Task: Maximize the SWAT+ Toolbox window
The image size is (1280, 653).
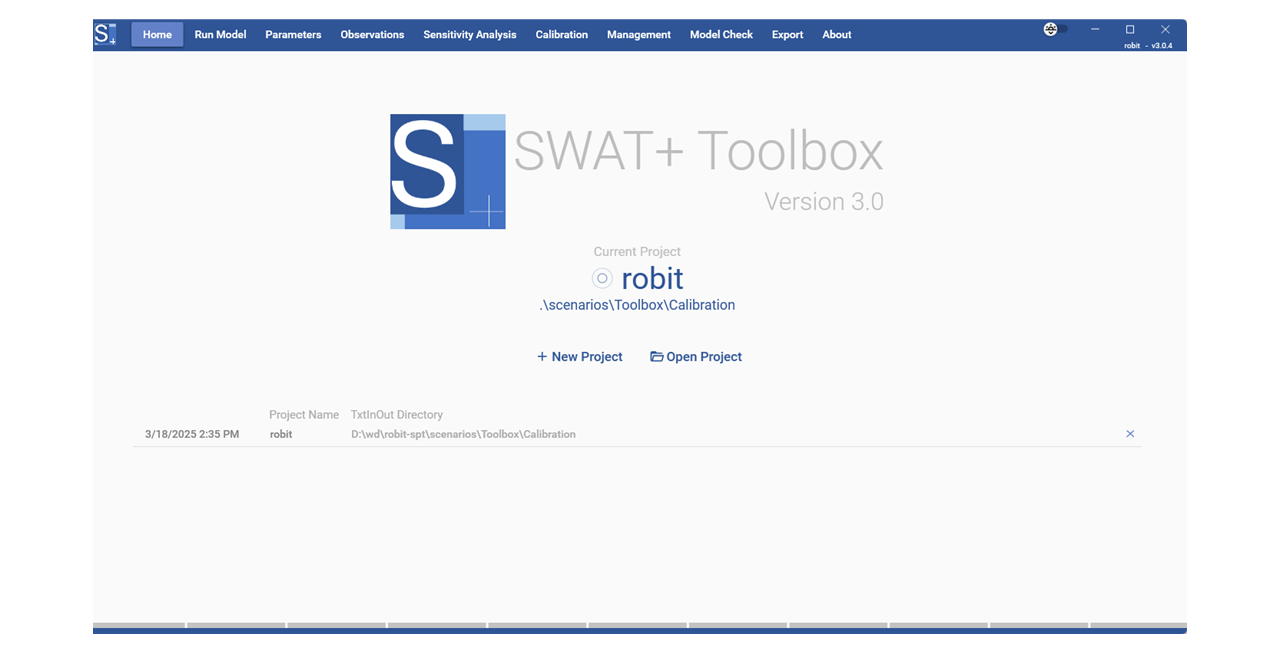Action: [1130, 30]
